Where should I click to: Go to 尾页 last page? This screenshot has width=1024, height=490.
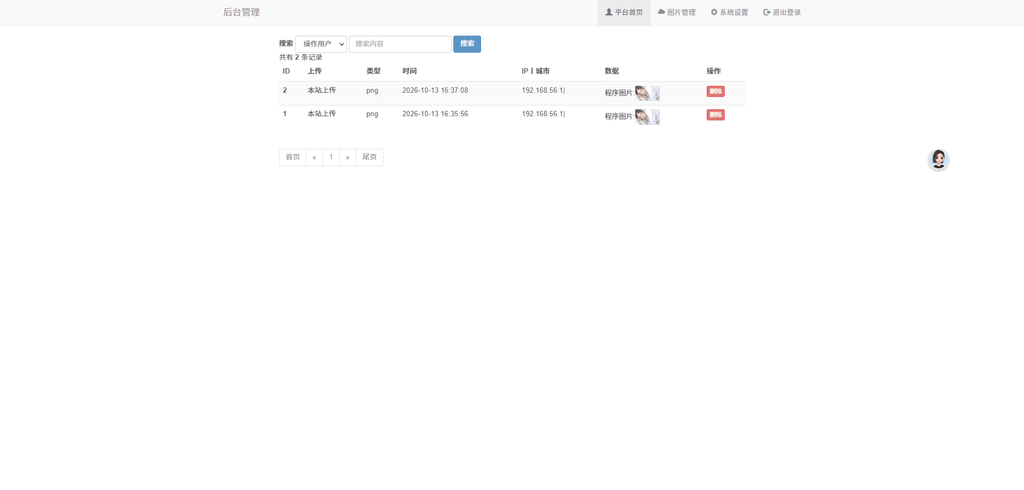click(370, 157)
